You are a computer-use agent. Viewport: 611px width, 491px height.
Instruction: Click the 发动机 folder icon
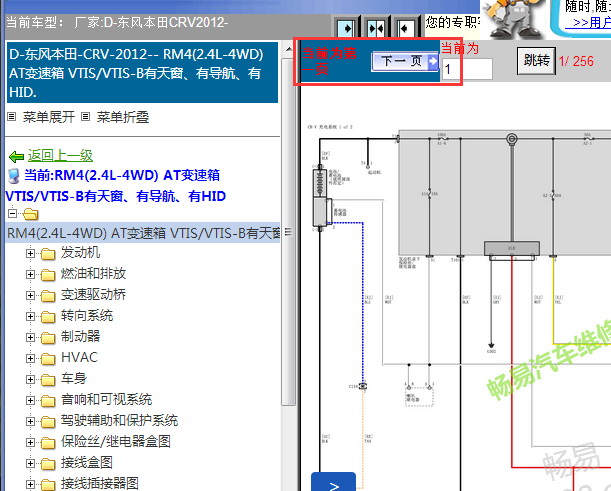(x=48, y=254)
